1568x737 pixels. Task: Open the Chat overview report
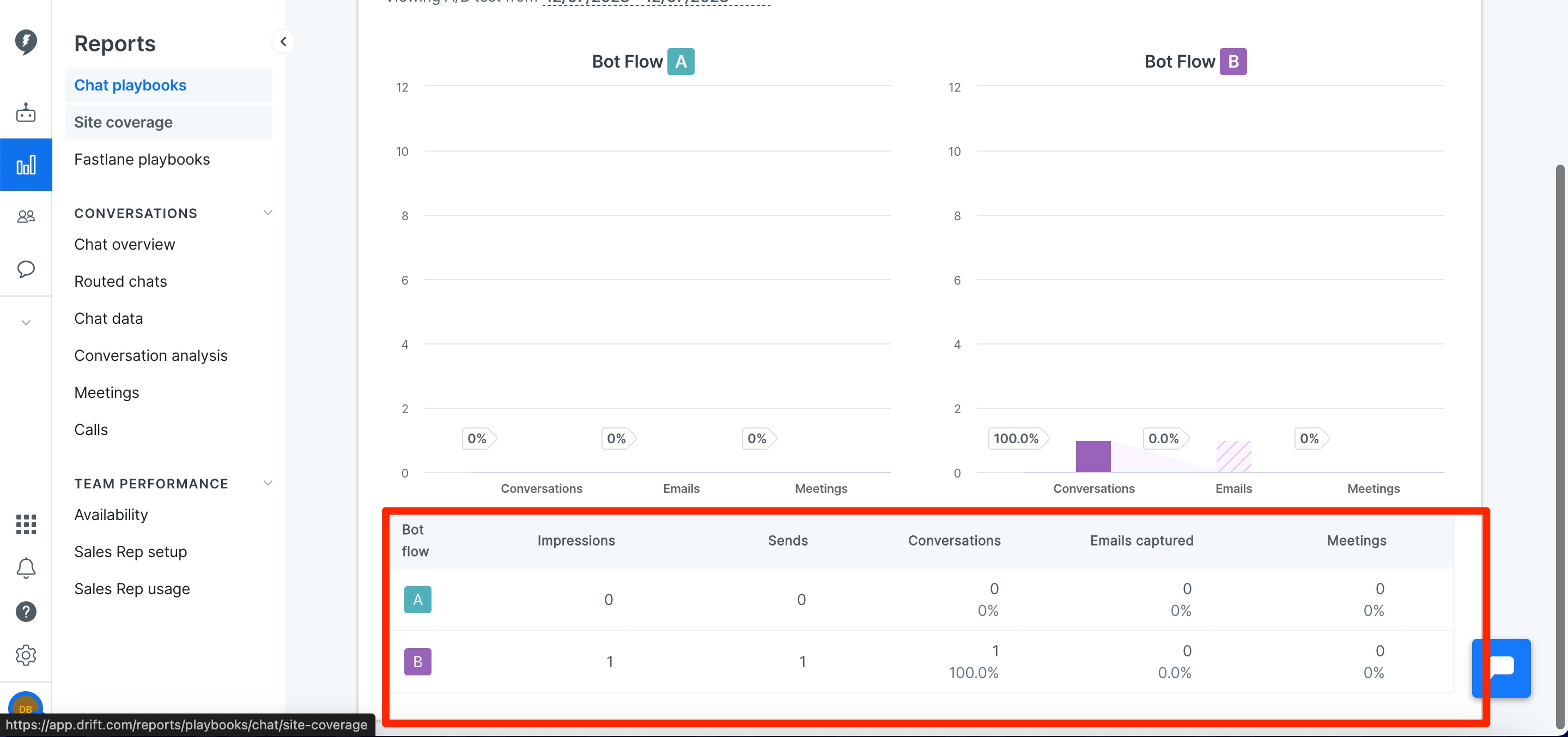coord(124,244)
